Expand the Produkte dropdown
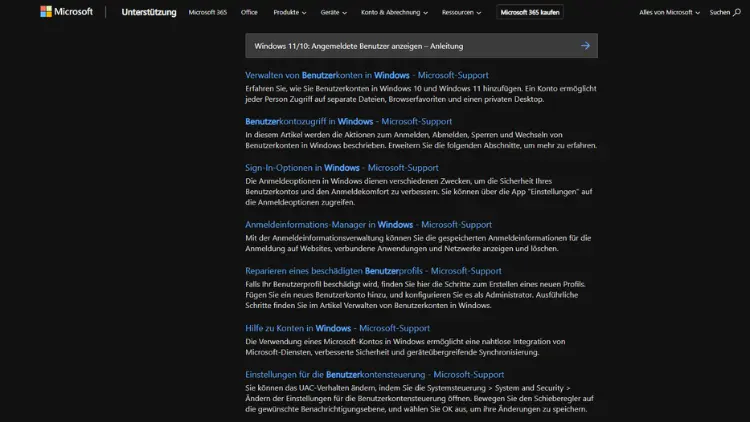750x422 pixels. coord(289,12)
